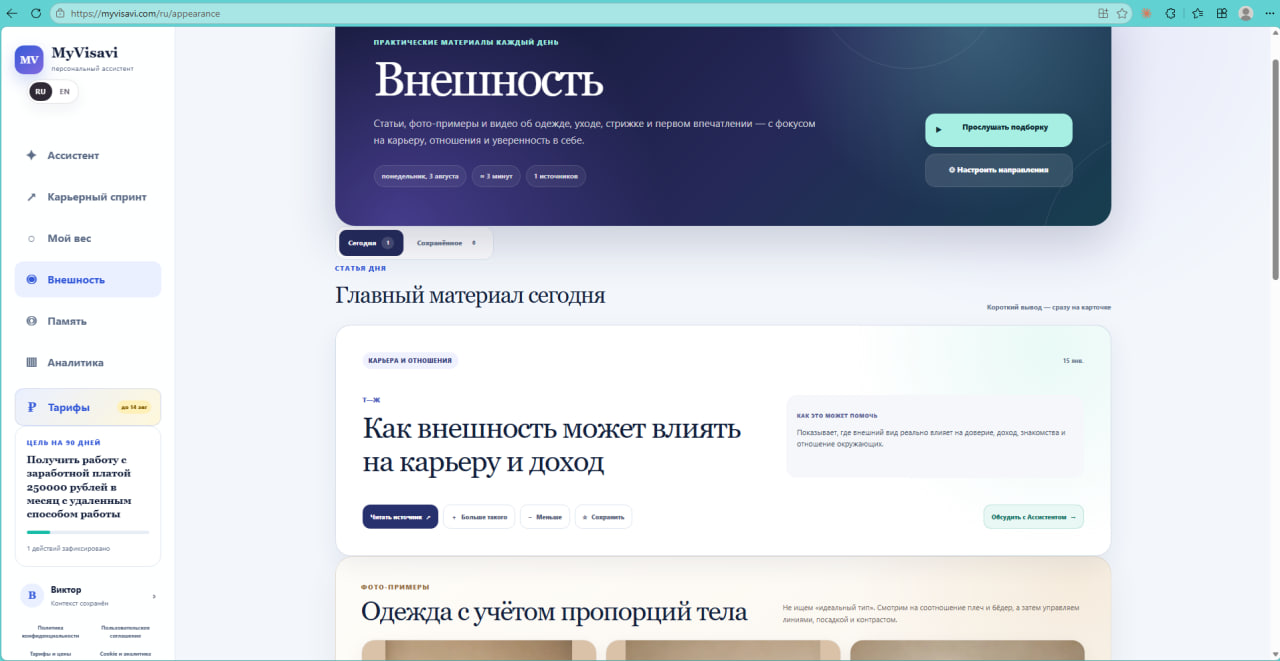1280x661 pixels.
Task: Click the first photo example thumbnail
Action: pyautogui.click(x=479, y=650)
